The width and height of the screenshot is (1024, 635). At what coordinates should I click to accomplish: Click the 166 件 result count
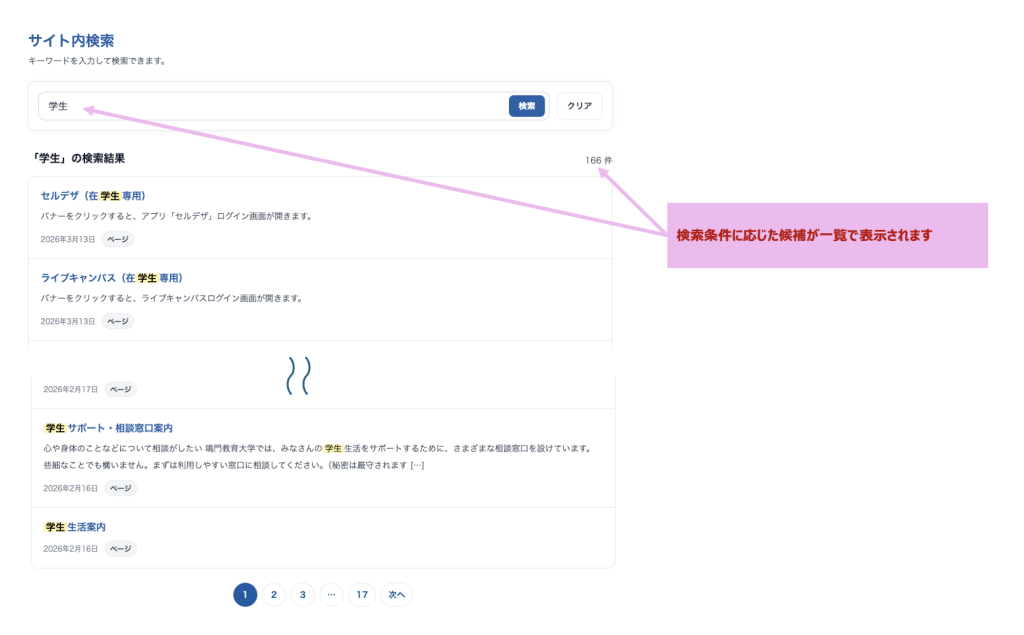tap(599, 160)
